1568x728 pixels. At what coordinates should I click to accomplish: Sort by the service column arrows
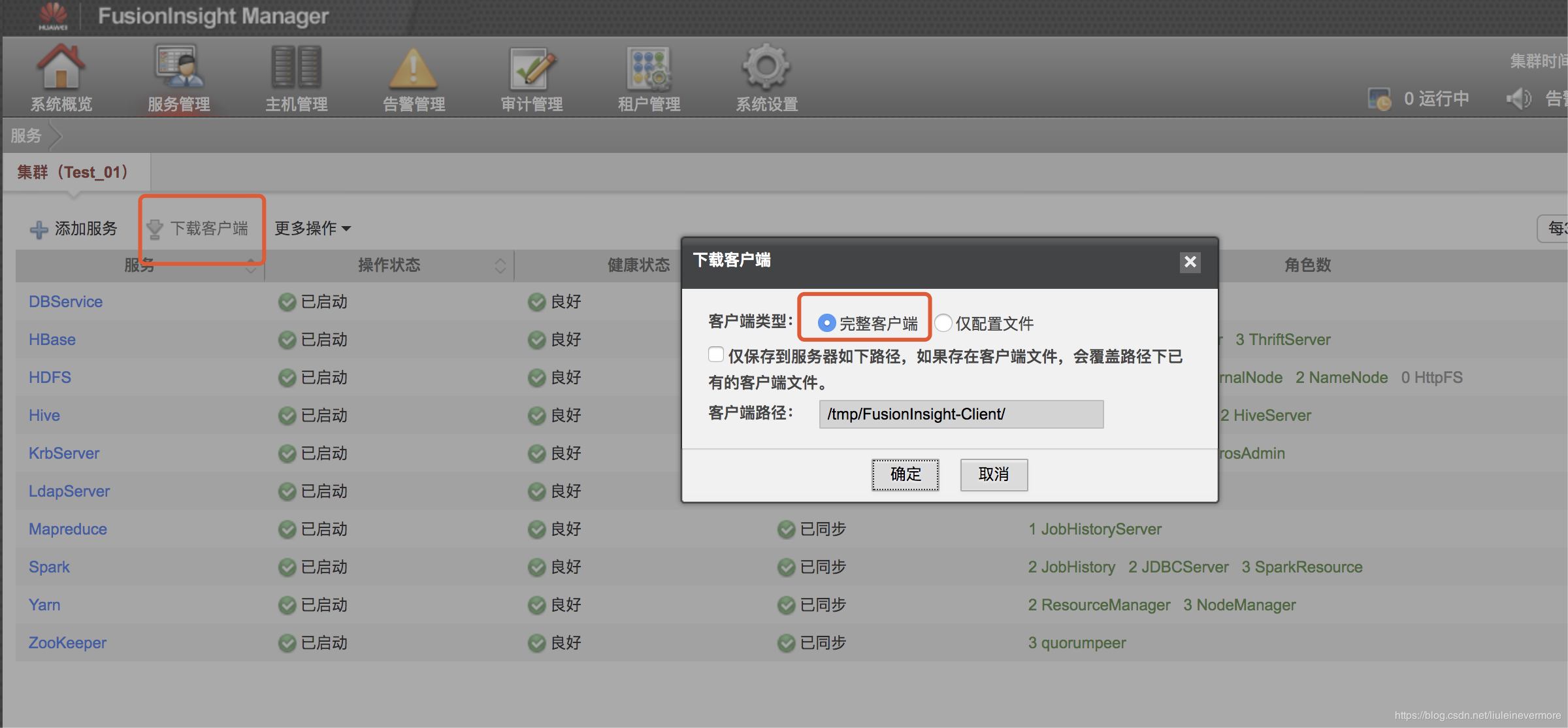click(x=251, y=266)
